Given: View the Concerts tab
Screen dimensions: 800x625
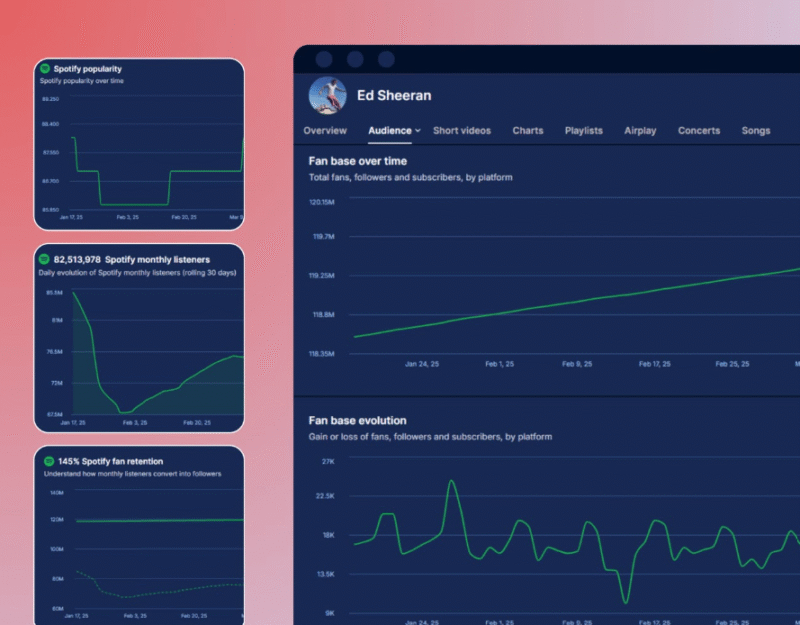Looking at the screenshot, I should pyautogui.click(x=699, y=130).
